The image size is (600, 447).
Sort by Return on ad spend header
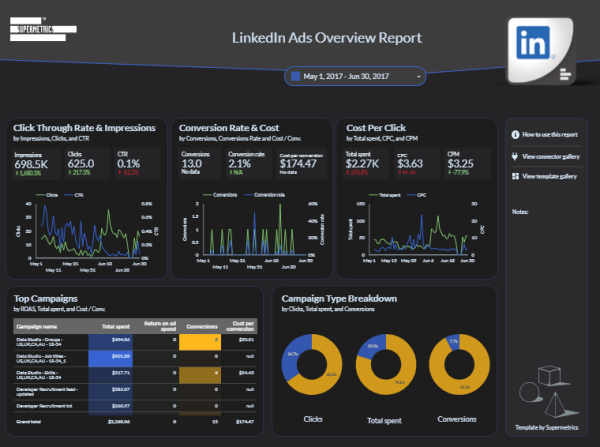point(160,326)
